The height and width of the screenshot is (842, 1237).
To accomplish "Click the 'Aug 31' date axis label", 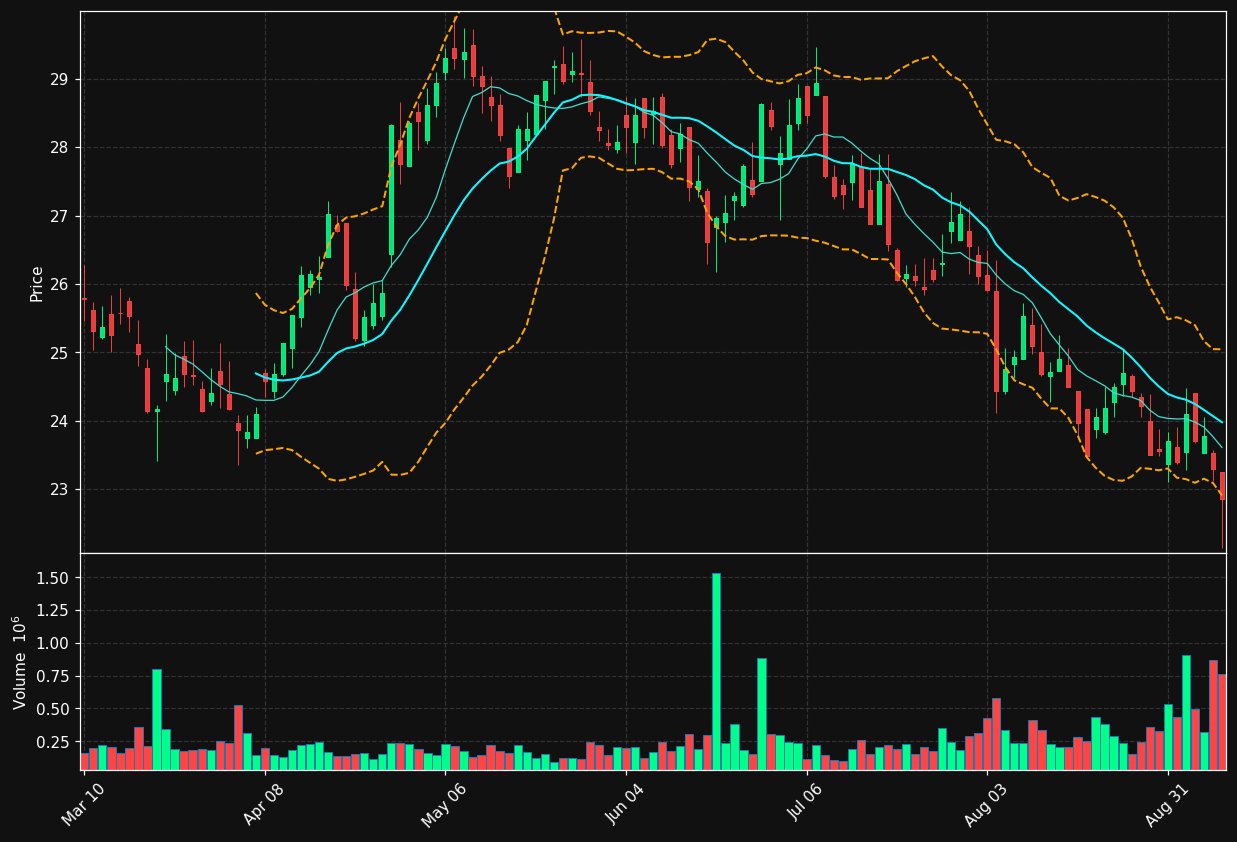I will 1169,805.
